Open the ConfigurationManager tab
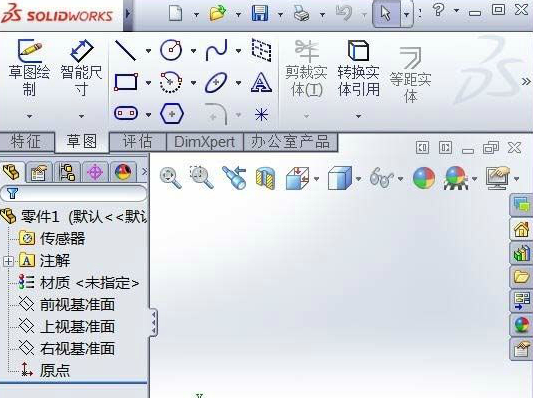 point(67,172)
